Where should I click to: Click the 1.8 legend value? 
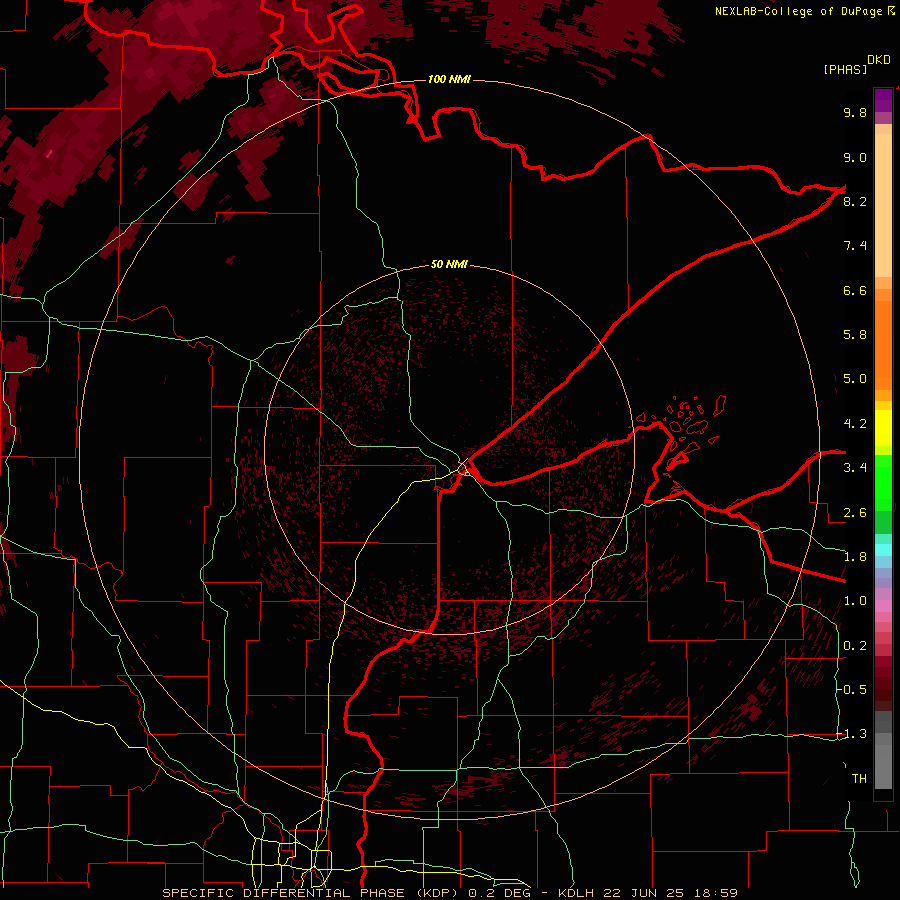[x=855, y=557]
